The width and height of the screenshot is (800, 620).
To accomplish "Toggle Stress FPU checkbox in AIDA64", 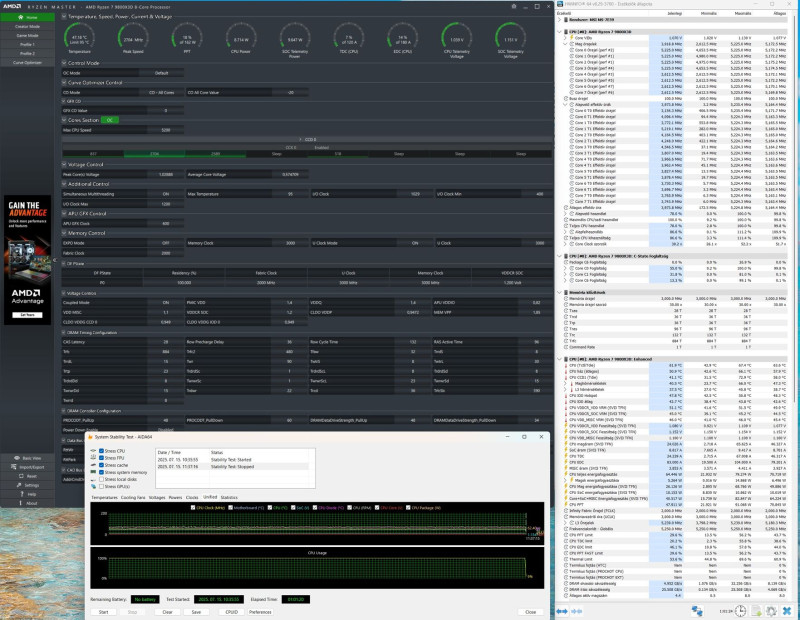I will click(102, 458).
